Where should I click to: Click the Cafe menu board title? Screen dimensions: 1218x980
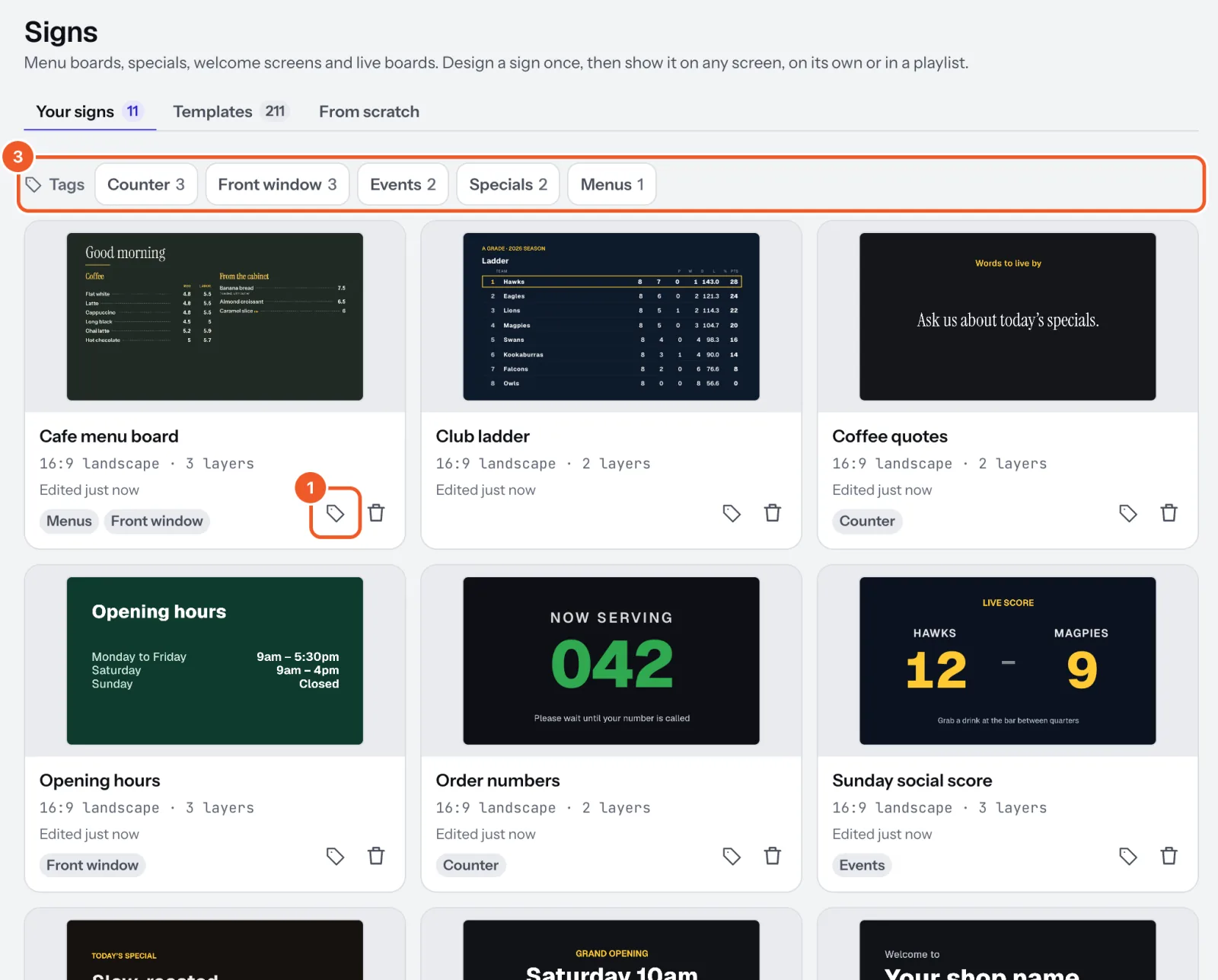[x=109, y=436]
